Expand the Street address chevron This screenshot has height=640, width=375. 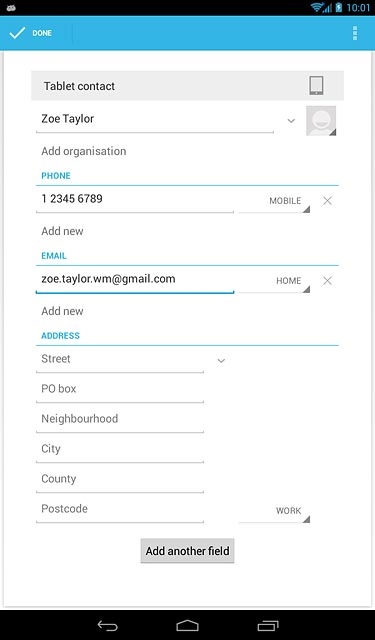221,361
